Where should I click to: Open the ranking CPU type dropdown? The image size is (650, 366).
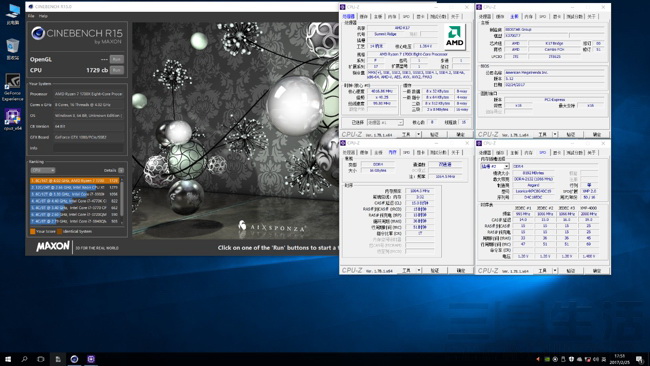point(43,170)
